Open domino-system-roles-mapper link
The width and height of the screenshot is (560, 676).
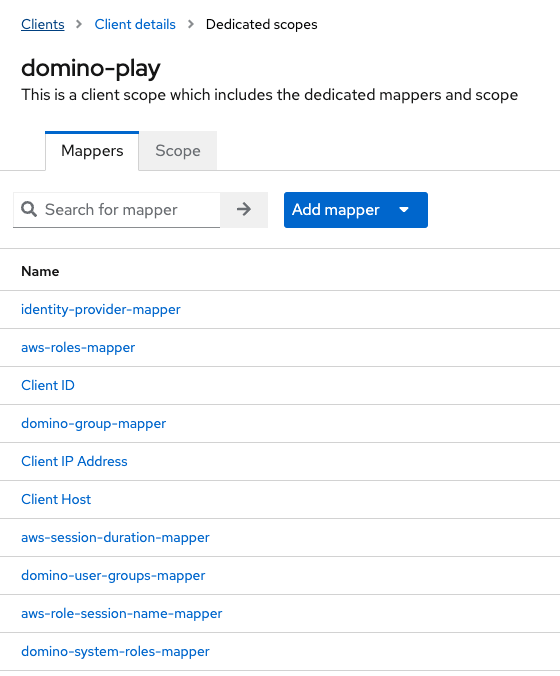click(115, 651)
